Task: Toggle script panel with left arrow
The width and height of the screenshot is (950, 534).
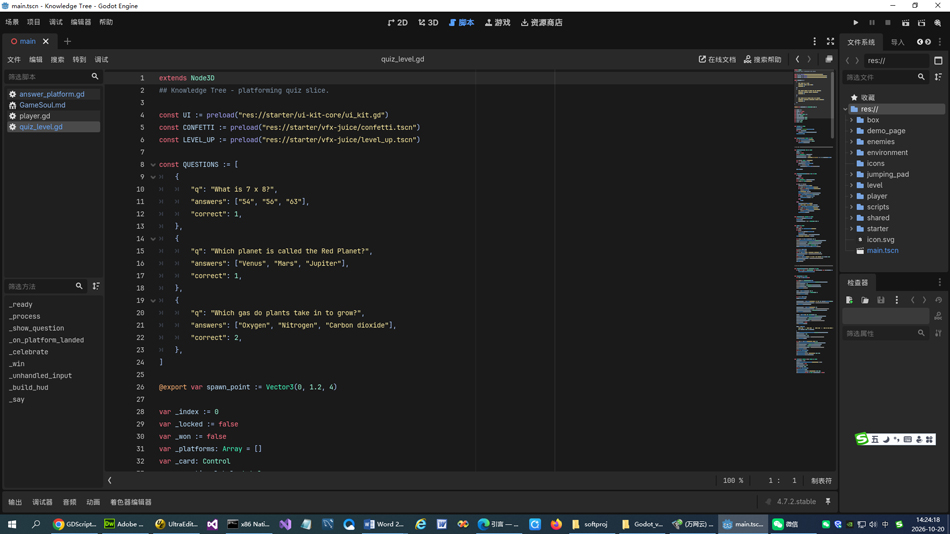Action: (110, 481)
